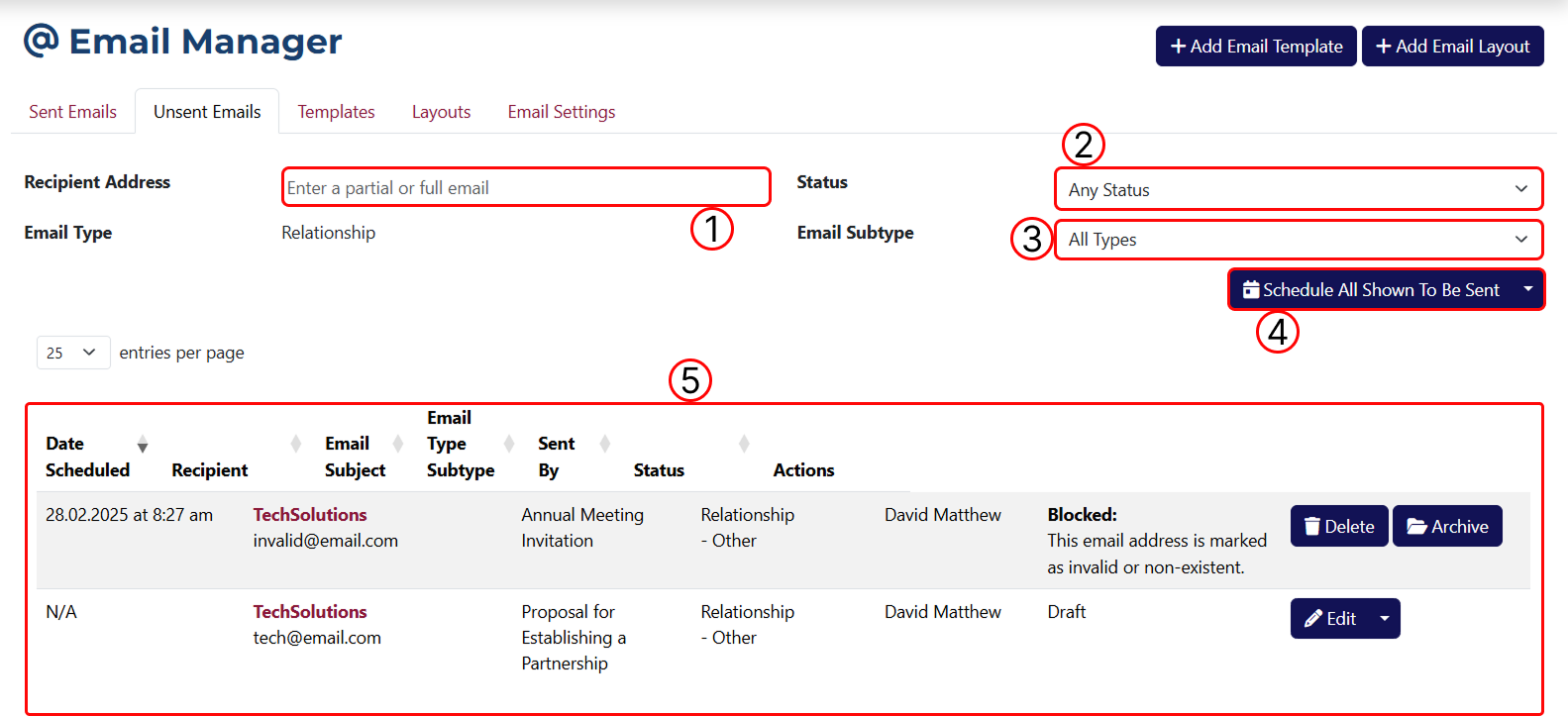
Task: Sort table by Recipient column arrows
Action: click(295, 444)
